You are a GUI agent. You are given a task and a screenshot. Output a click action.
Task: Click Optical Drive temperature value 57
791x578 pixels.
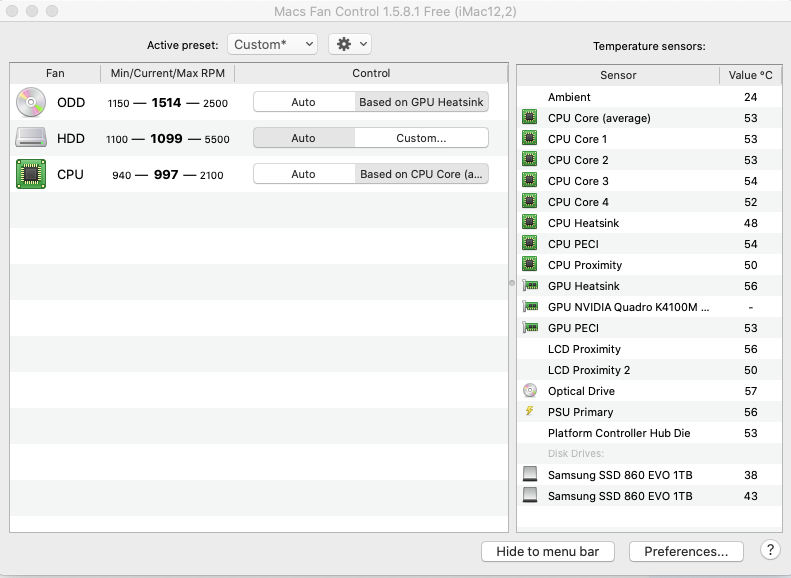pos(751,391)
